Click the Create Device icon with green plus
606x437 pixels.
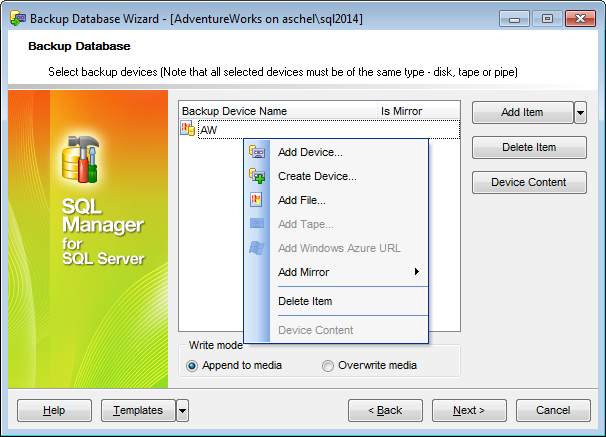(257, 176)
